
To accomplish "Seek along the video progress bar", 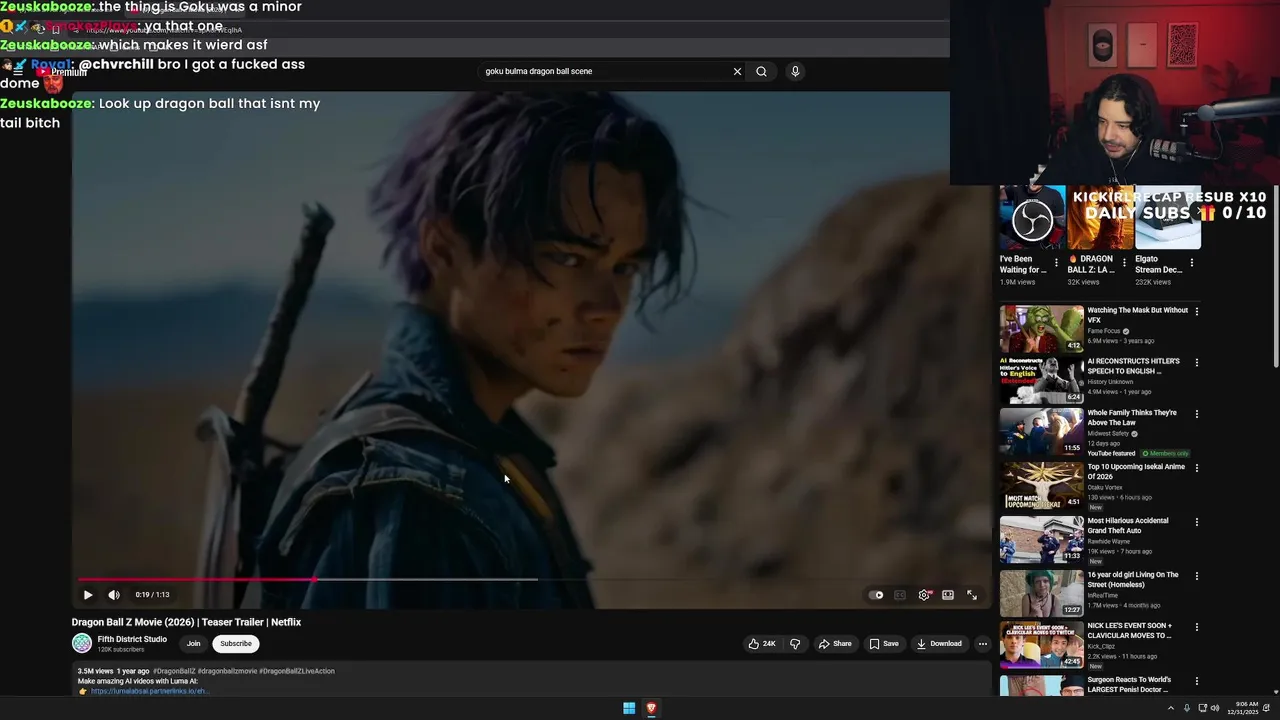I will [x=530, y=579].
